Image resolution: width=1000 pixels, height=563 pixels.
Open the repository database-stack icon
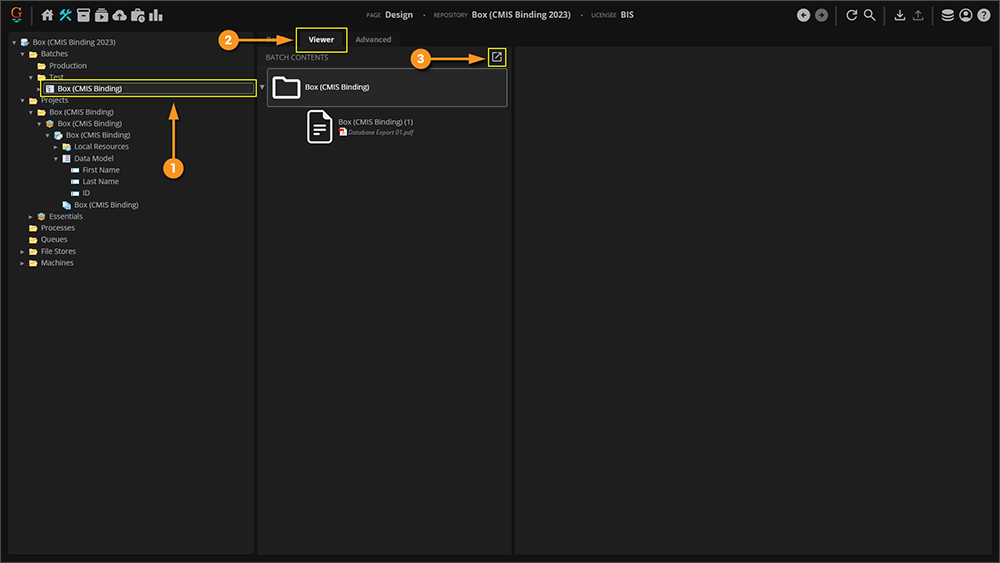[x=948, y=15]
